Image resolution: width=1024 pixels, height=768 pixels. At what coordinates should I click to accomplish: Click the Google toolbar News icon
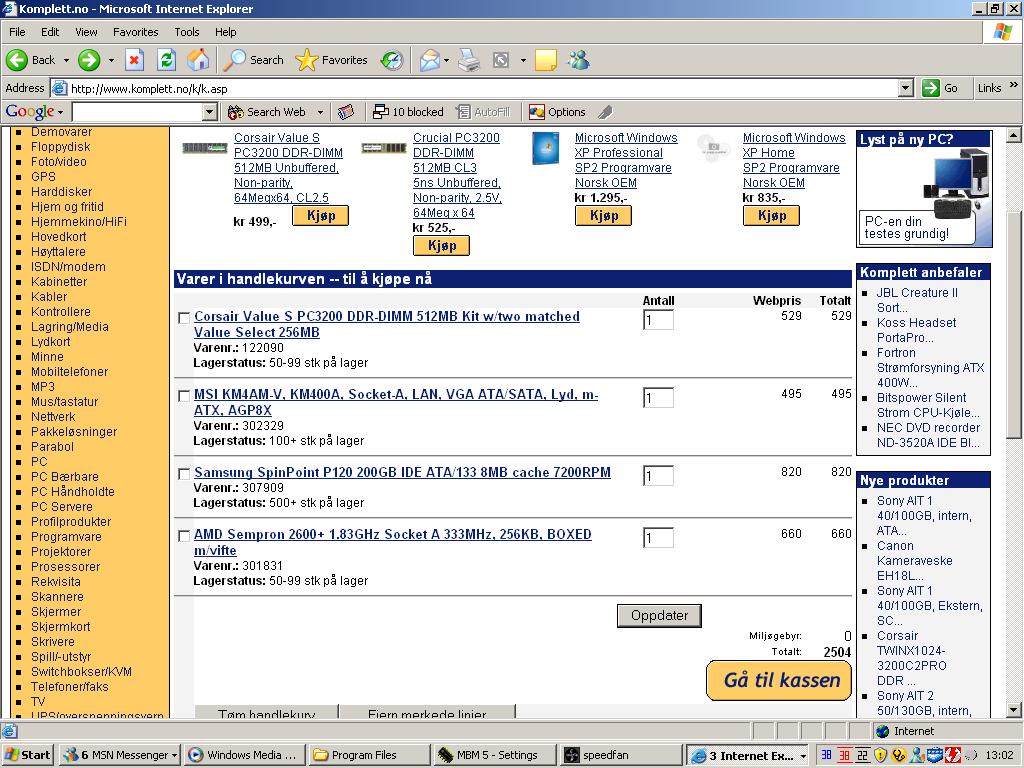click(x=345, y=112)
